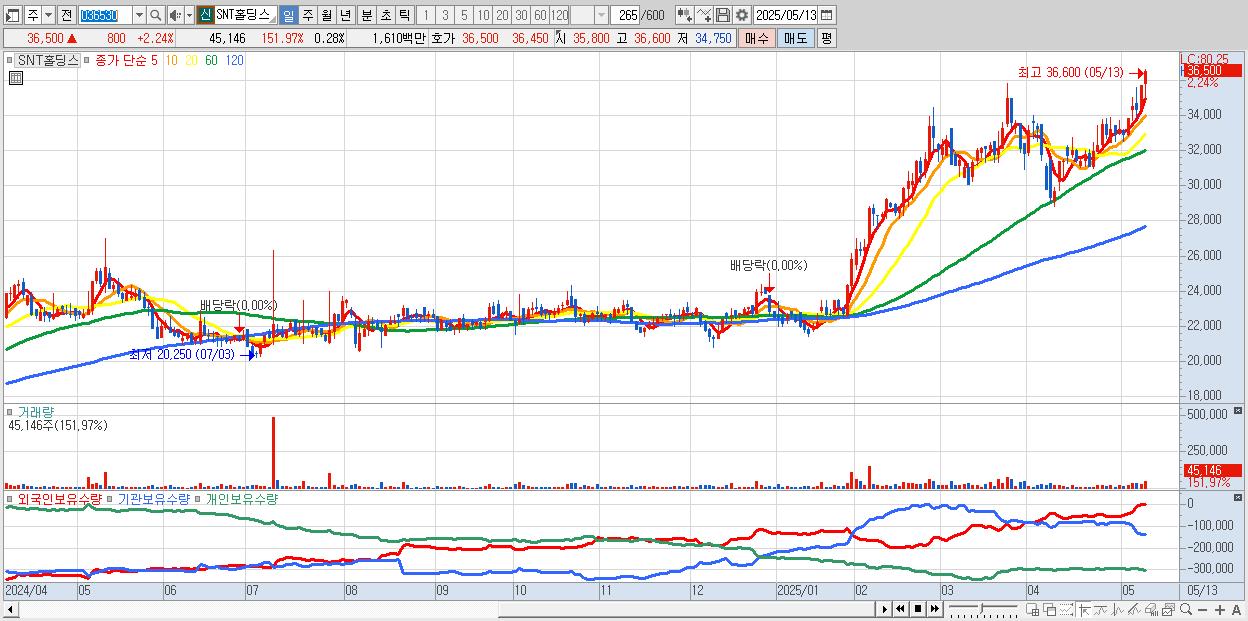Screen dimensions: 1248x621
Task: Click the plus zoom-in icon
Action: click(x=1219, y=610)
